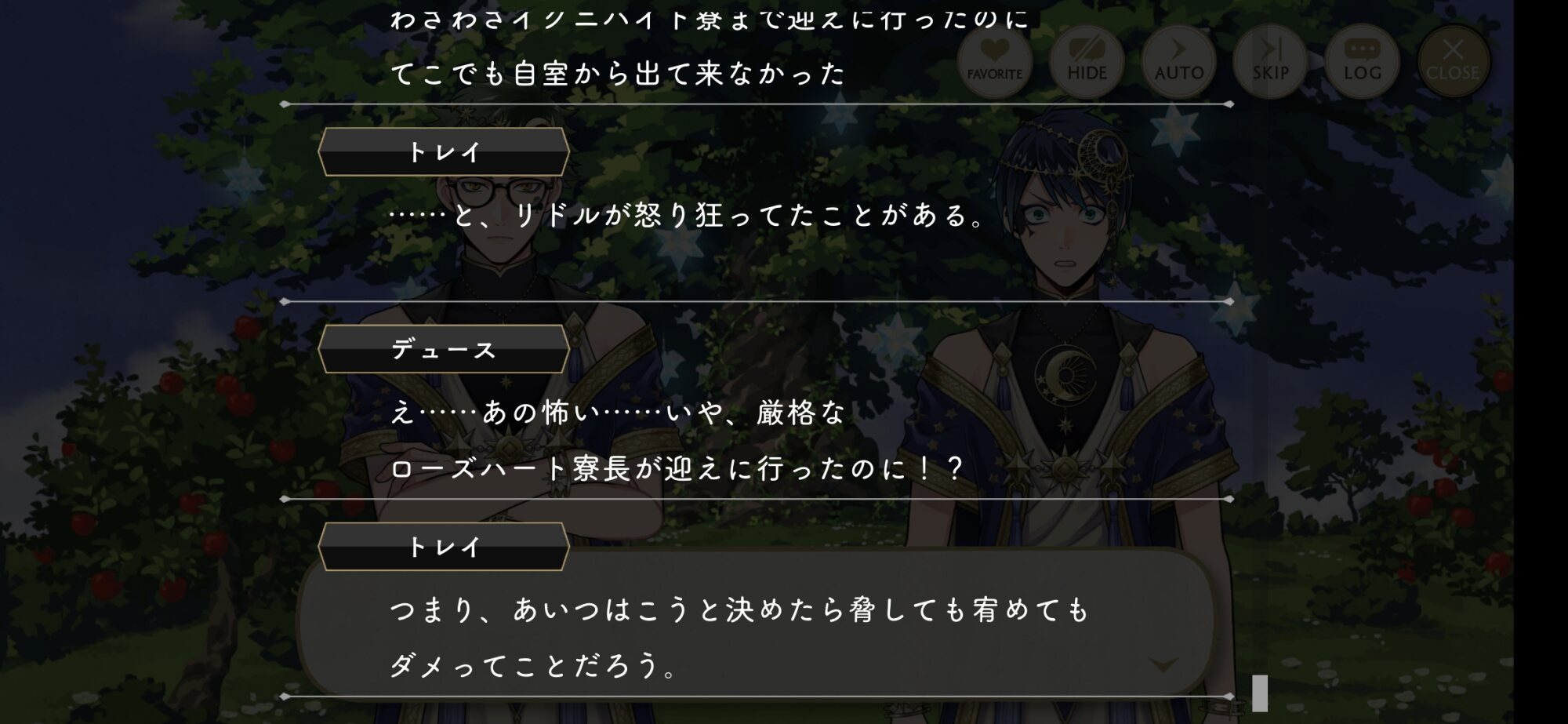The height and width of the screenshot is (724, 1568).
Task: Tap the line てこでも自室から出て来なかった
Action: point(618,74)
